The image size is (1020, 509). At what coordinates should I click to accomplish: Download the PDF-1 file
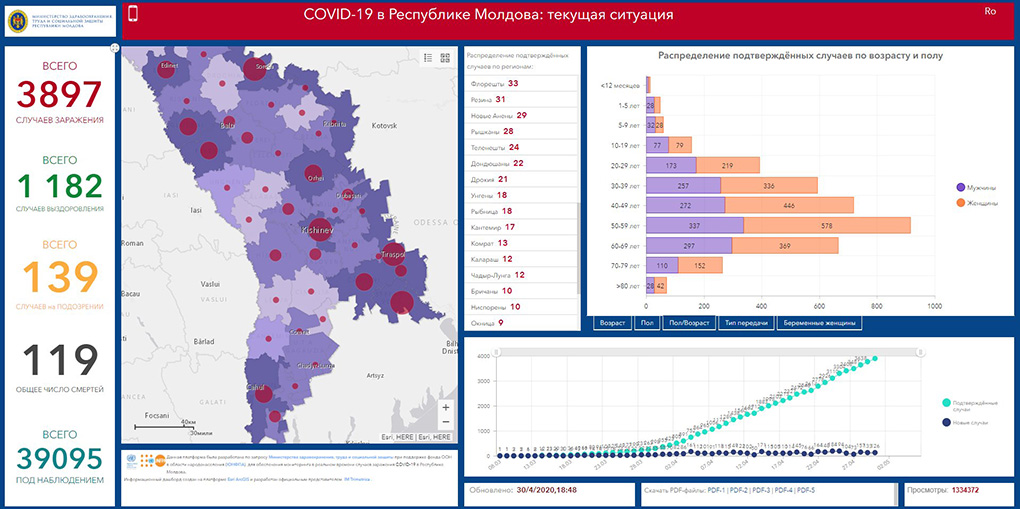coord(717,490)
